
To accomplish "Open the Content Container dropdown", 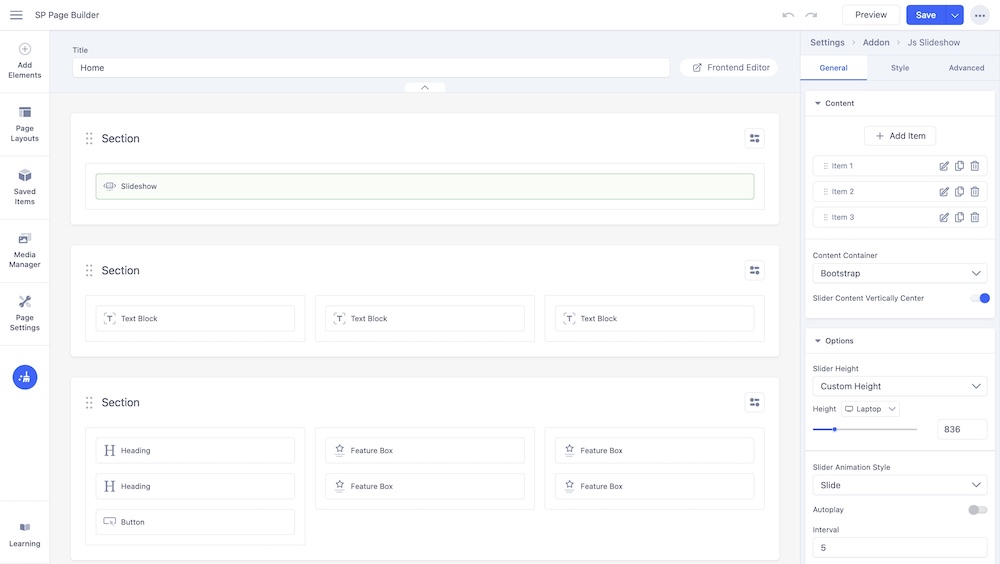I will point(899,274).
